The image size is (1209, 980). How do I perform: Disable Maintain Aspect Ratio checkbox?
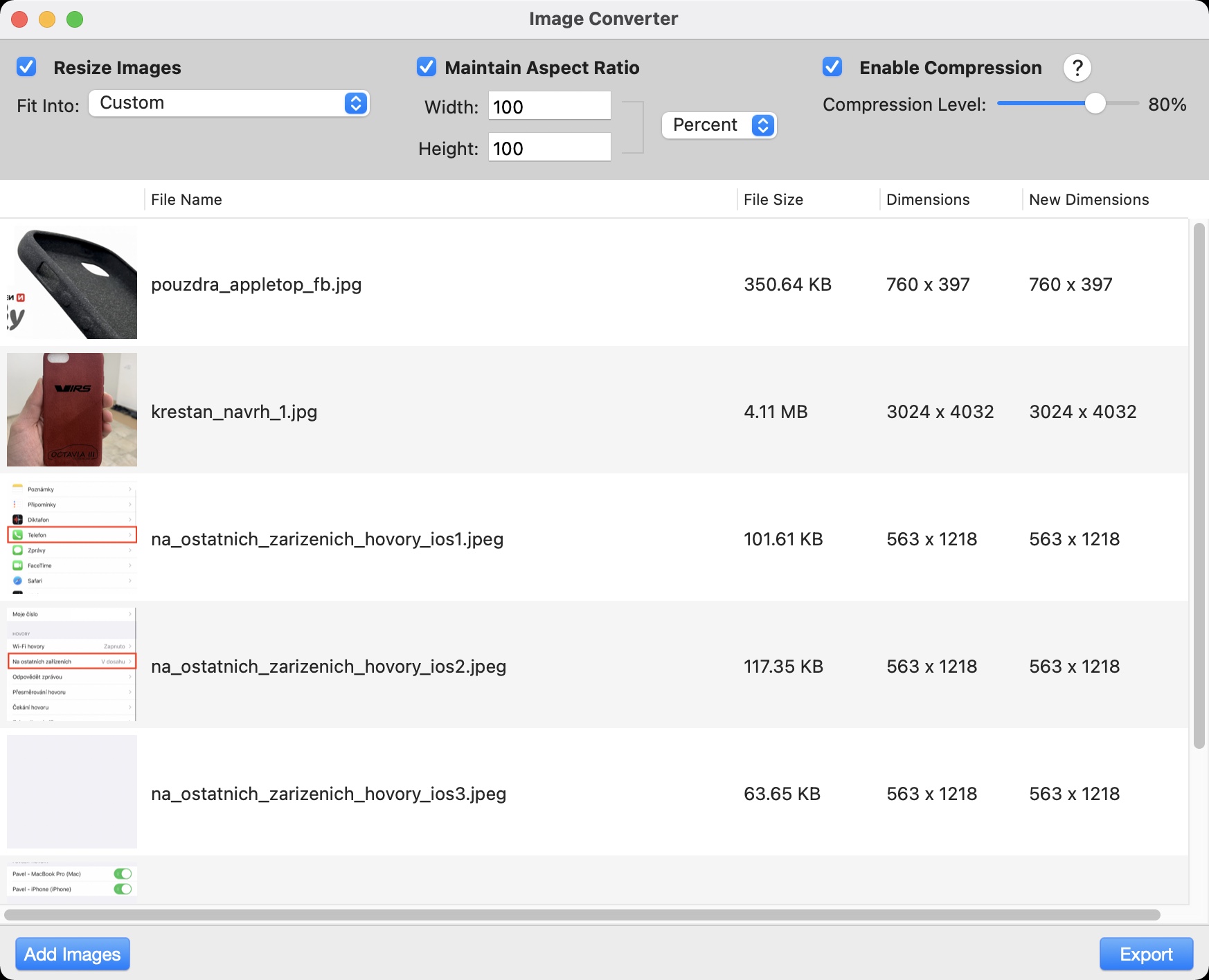(x=427, y=67)
